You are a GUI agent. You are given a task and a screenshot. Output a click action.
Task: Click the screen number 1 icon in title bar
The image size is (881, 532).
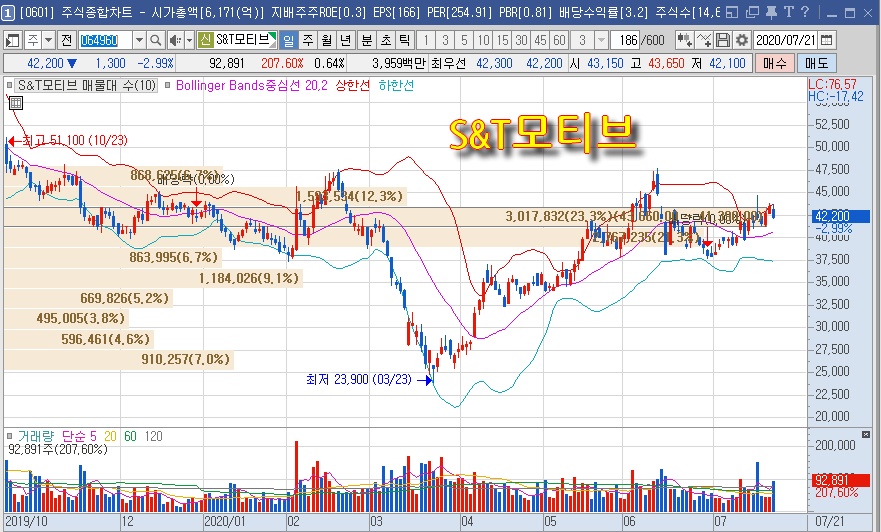[x=8, y=13]
